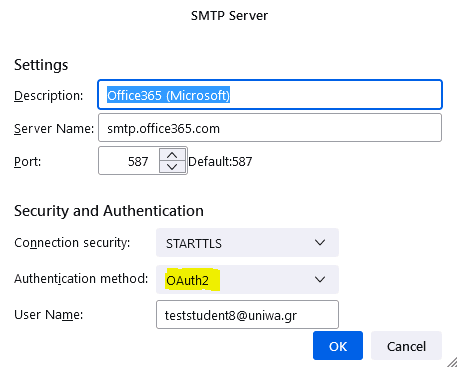Viewport: 457px width, 367px height.
Task: Open the Connection security dropdown STARTTLS
Action: 247,243
